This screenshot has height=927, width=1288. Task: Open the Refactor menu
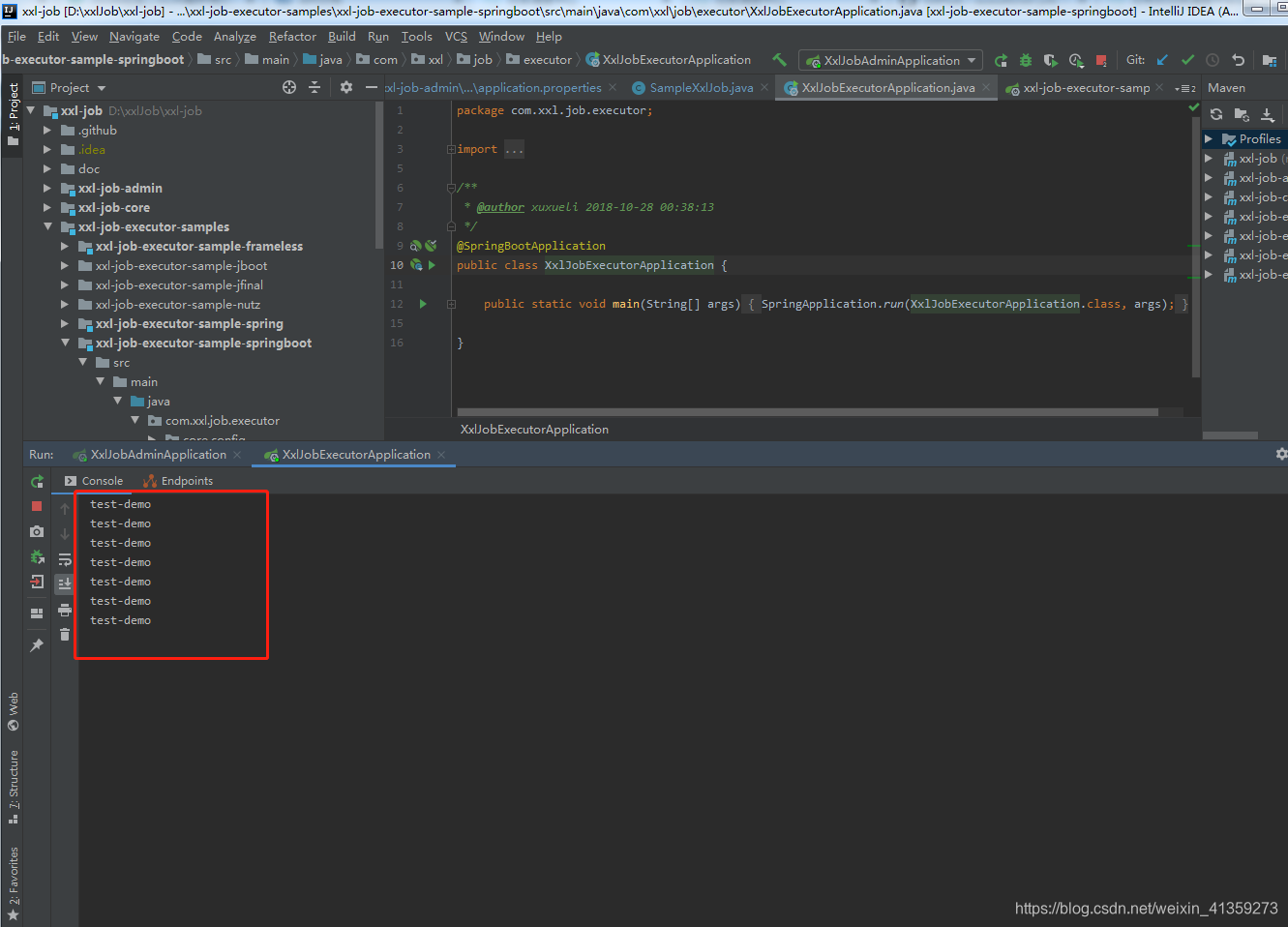[x=292, y=37]
